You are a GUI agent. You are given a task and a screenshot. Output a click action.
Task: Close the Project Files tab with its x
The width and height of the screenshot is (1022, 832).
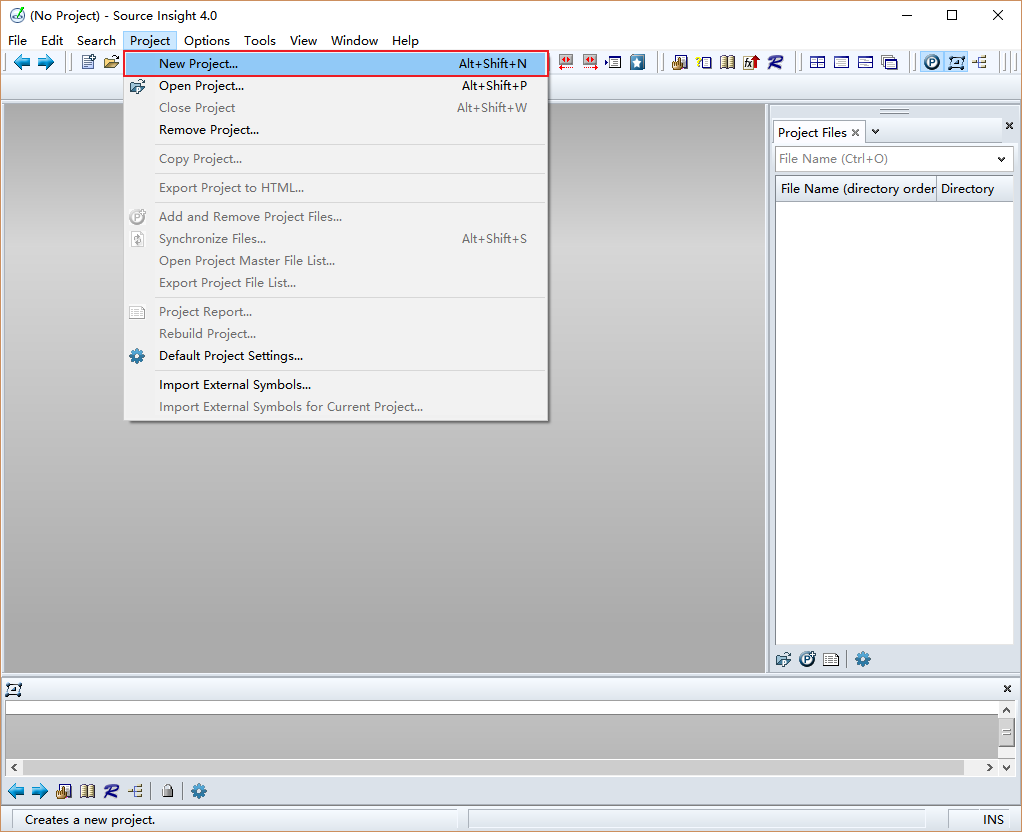tap(856, 132)
